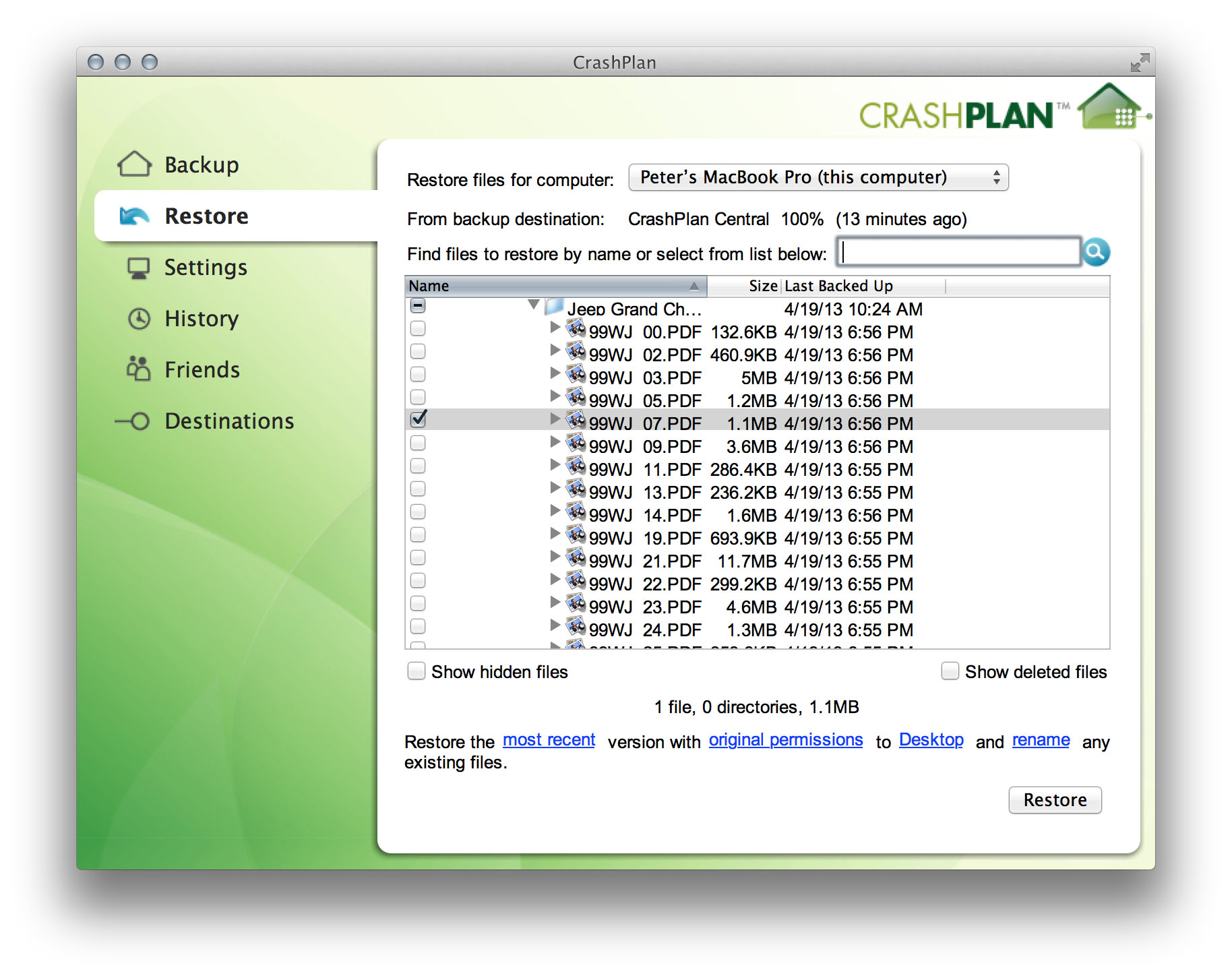
Task: Click the most recent version link
Action: [549, 740]
